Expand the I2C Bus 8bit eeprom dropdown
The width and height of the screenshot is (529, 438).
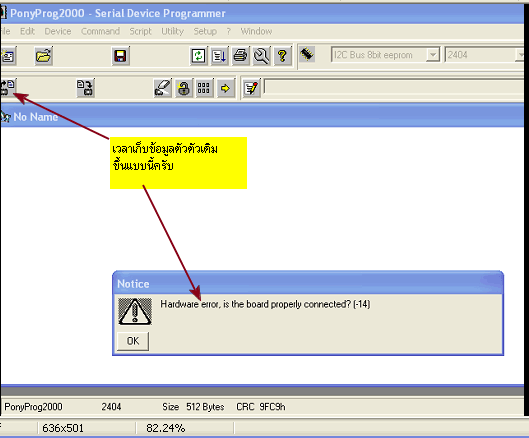tap(433, 55)
